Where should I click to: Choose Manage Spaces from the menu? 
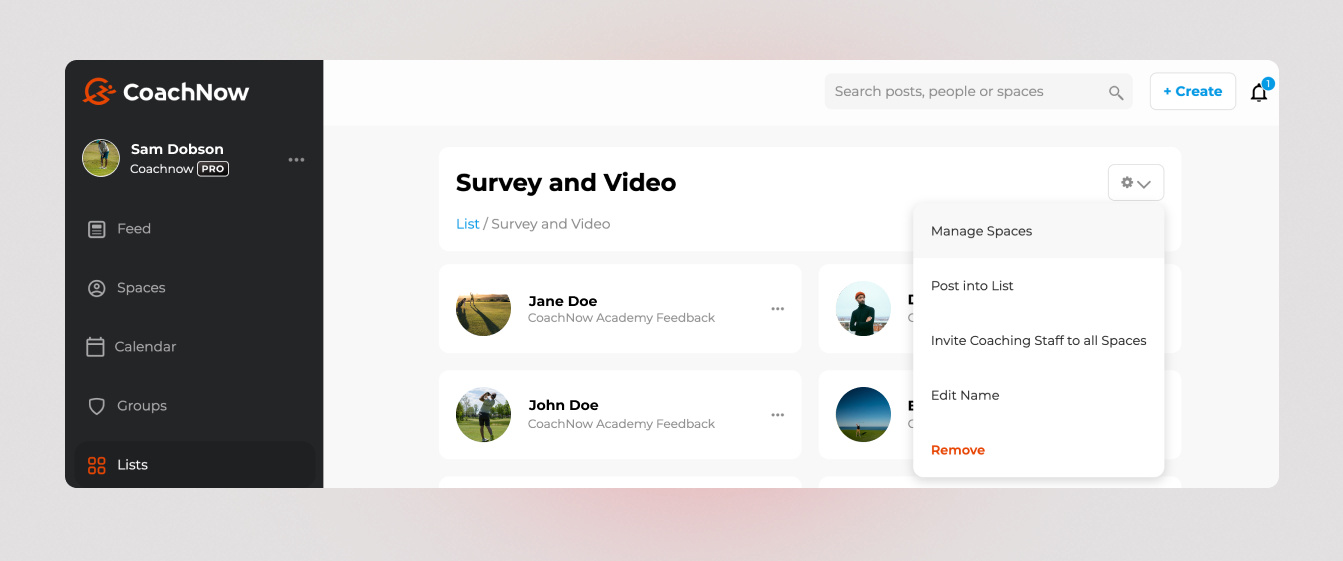pyautogui.click(x=981, y=231)
